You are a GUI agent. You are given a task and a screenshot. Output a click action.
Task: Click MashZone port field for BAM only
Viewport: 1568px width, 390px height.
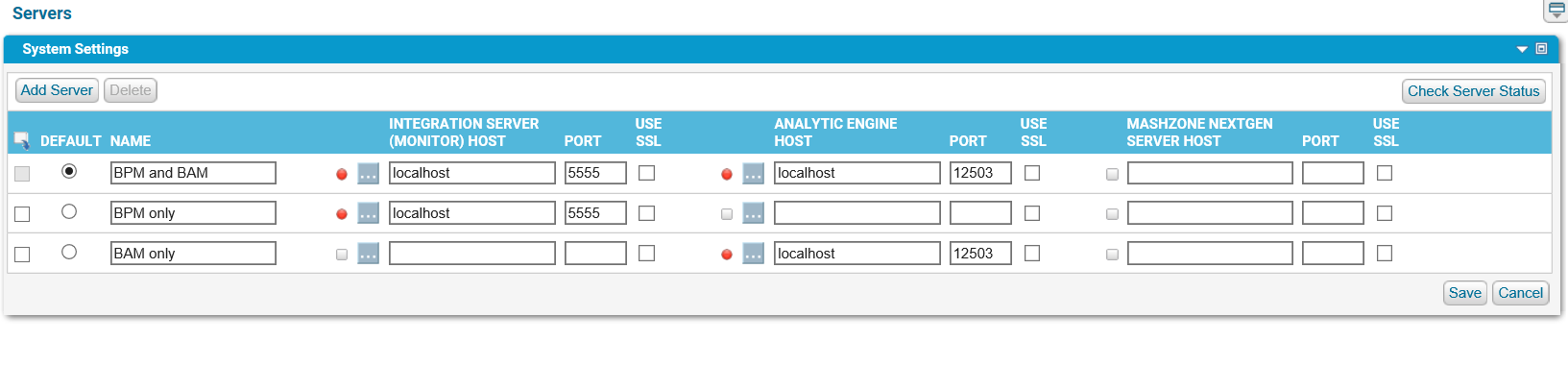pyautogui.click(x=1333, y=254)
